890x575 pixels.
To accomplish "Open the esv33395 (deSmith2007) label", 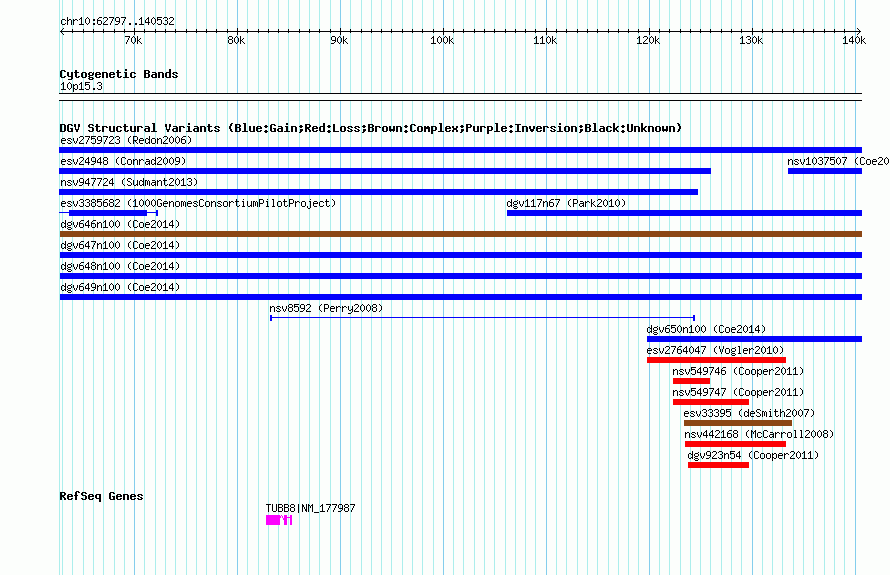I will [749, 413].
